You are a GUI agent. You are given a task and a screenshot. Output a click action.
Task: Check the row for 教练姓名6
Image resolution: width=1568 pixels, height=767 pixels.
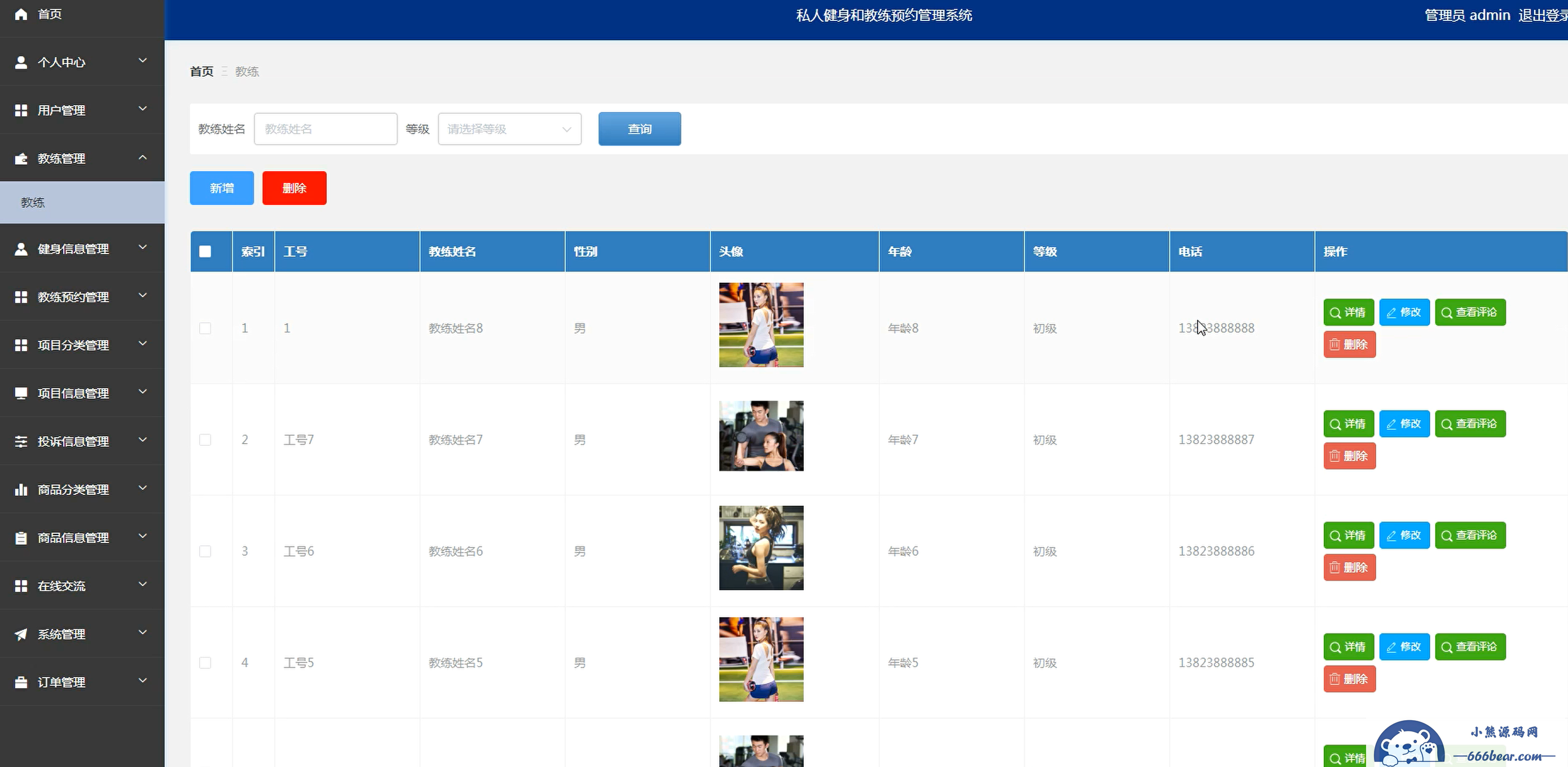tap(205, 551)
